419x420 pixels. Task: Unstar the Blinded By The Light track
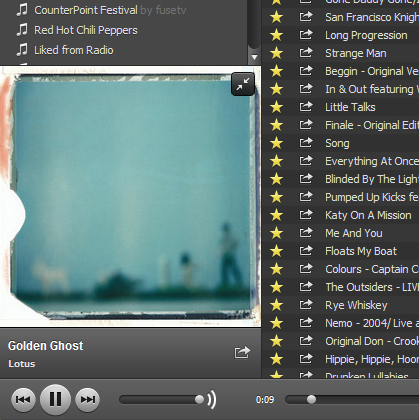coord(277,179)
